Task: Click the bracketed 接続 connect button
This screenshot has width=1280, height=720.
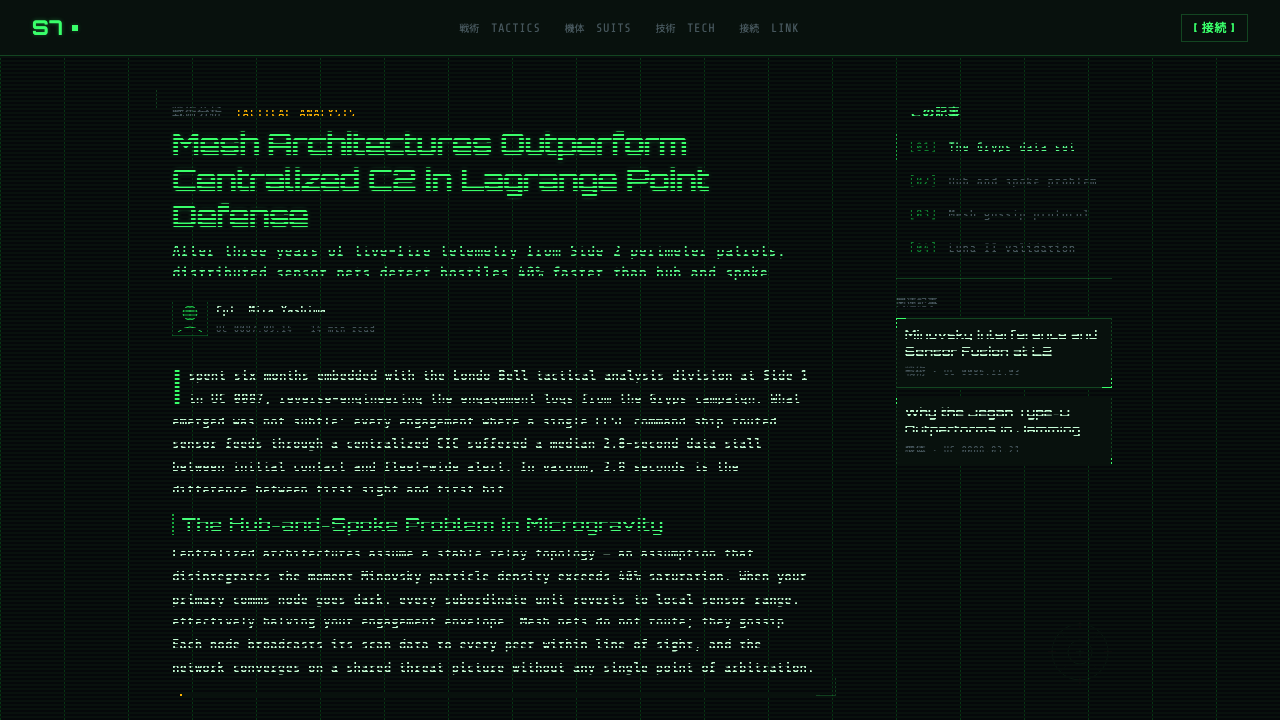Action: point(1214,28)
